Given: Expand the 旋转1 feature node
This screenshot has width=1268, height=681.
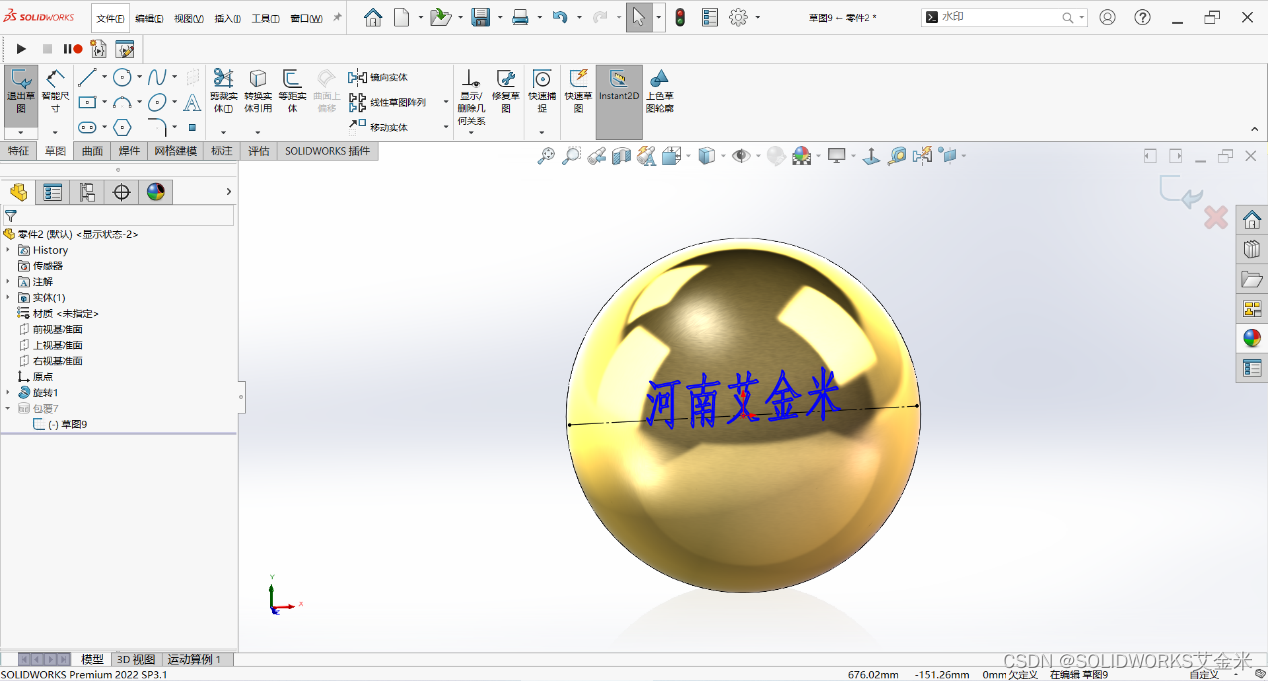Looking at the screenshot, I should (8, 393).
